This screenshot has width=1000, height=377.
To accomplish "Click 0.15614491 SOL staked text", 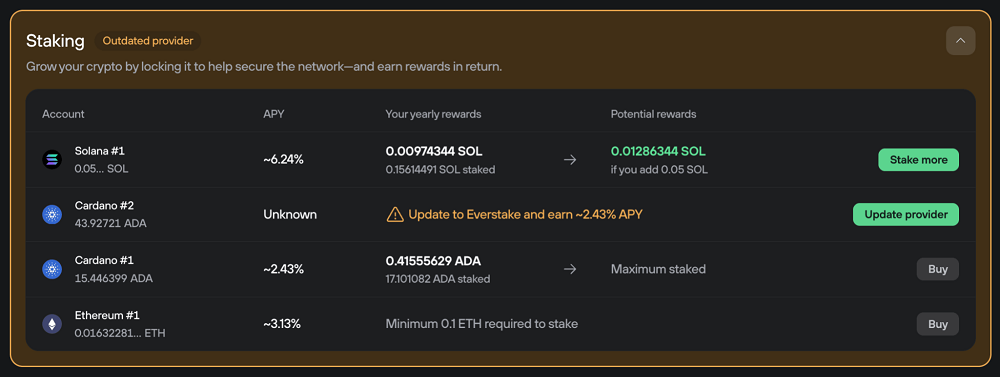I will (440, 170).
